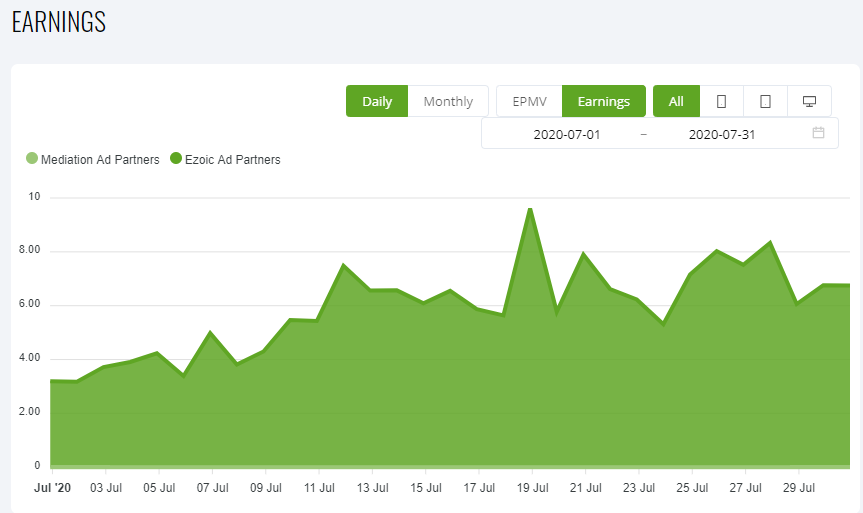The width and height of the screenshot is (863, 513).
Task: Click the dark green Ezoic legend dot
Action: pos(176,159)
